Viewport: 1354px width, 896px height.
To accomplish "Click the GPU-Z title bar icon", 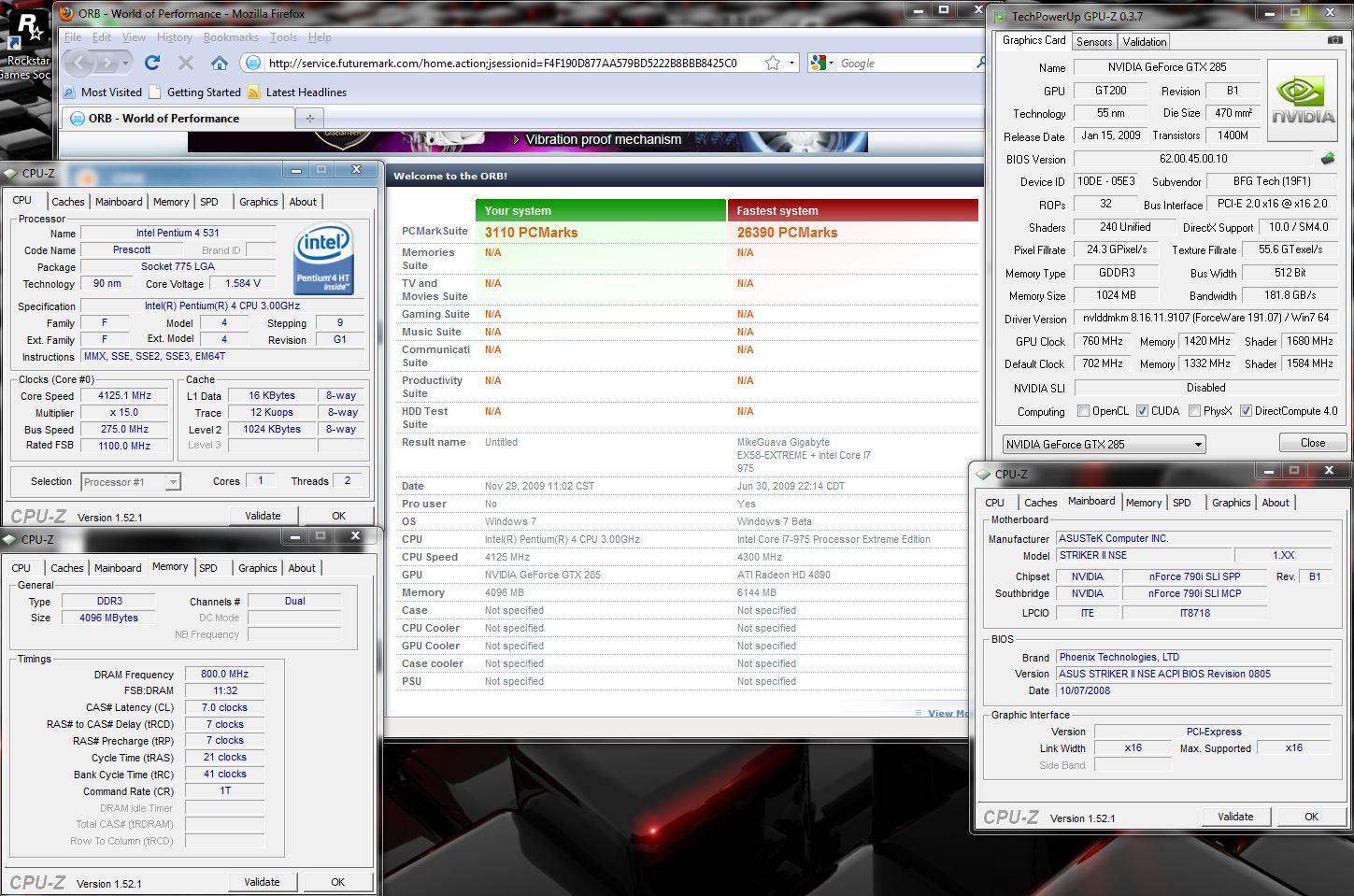I will 1000,17.
